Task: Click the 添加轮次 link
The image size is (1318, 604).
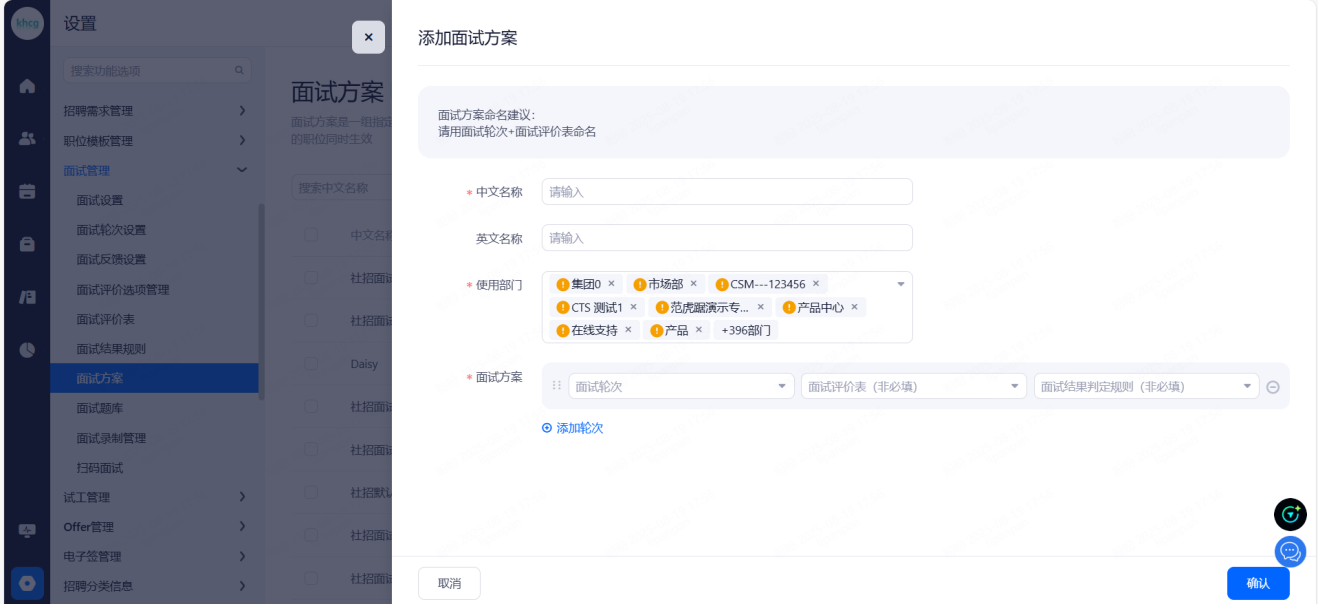Action: 573,428
